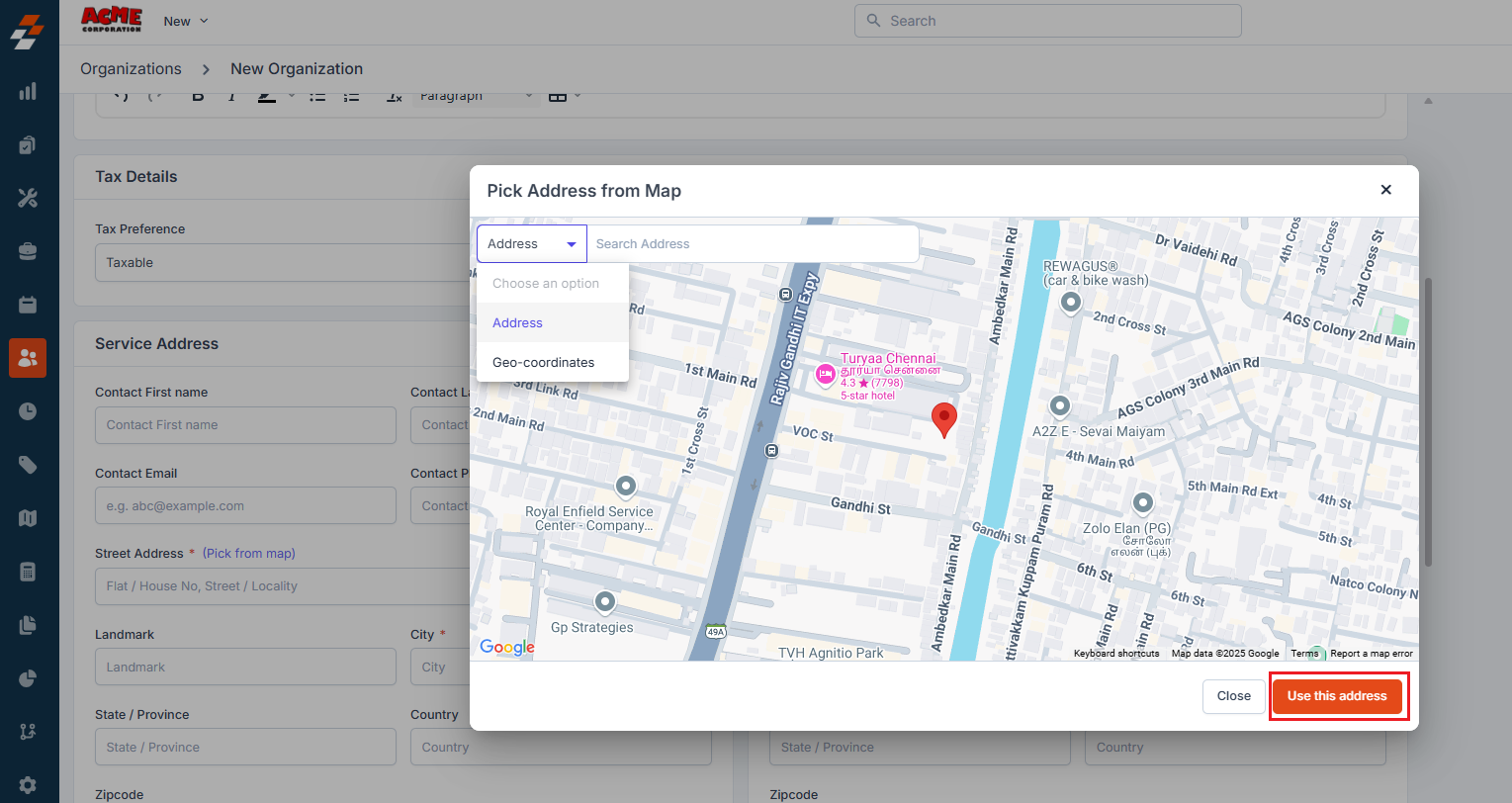Click the Turyaa Chennai hotel marker
The height and width of the screenshot is (803, 1512).
tap(825, 374)
